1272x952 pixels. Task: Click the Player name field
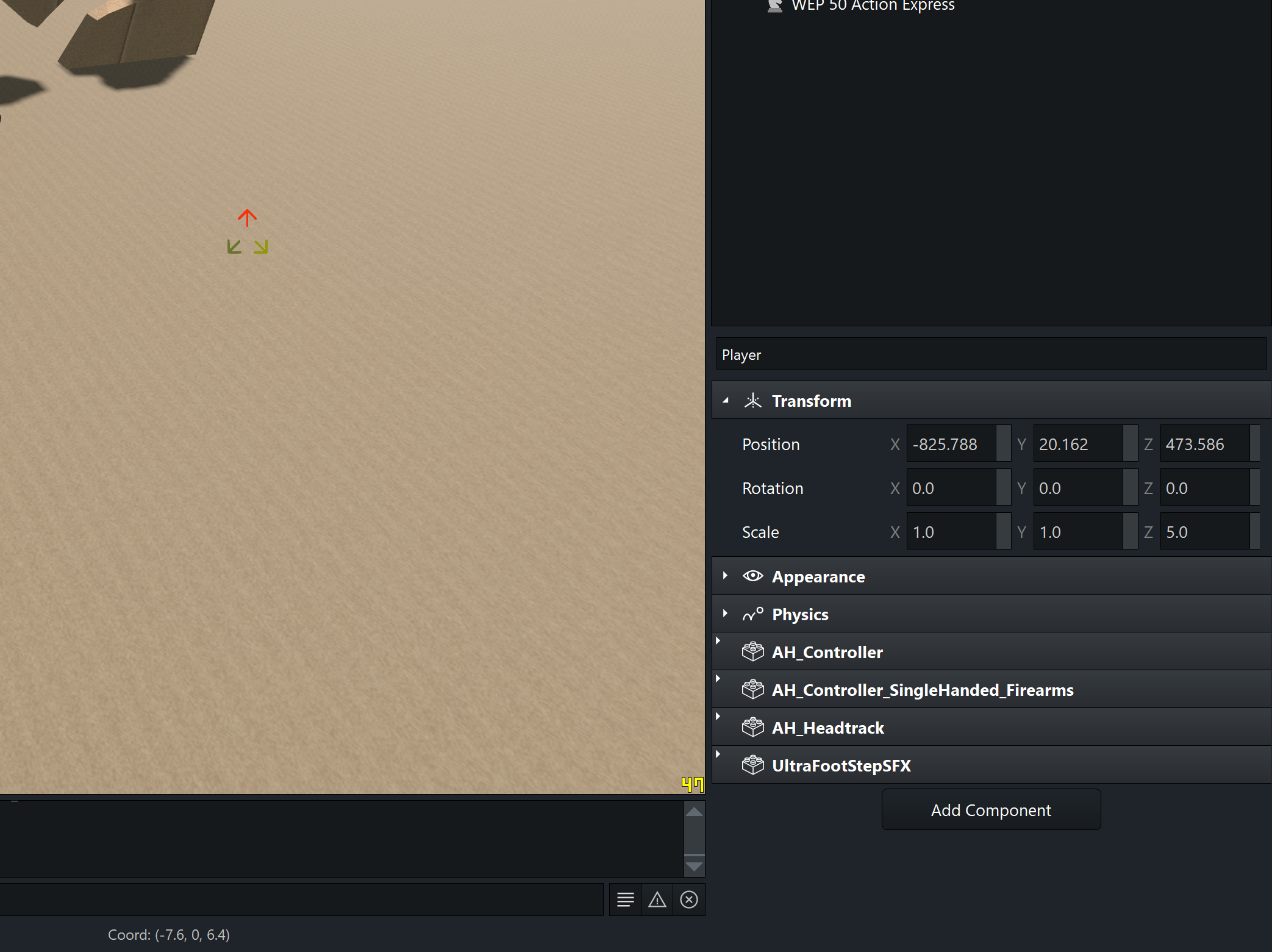click(992, 354)
